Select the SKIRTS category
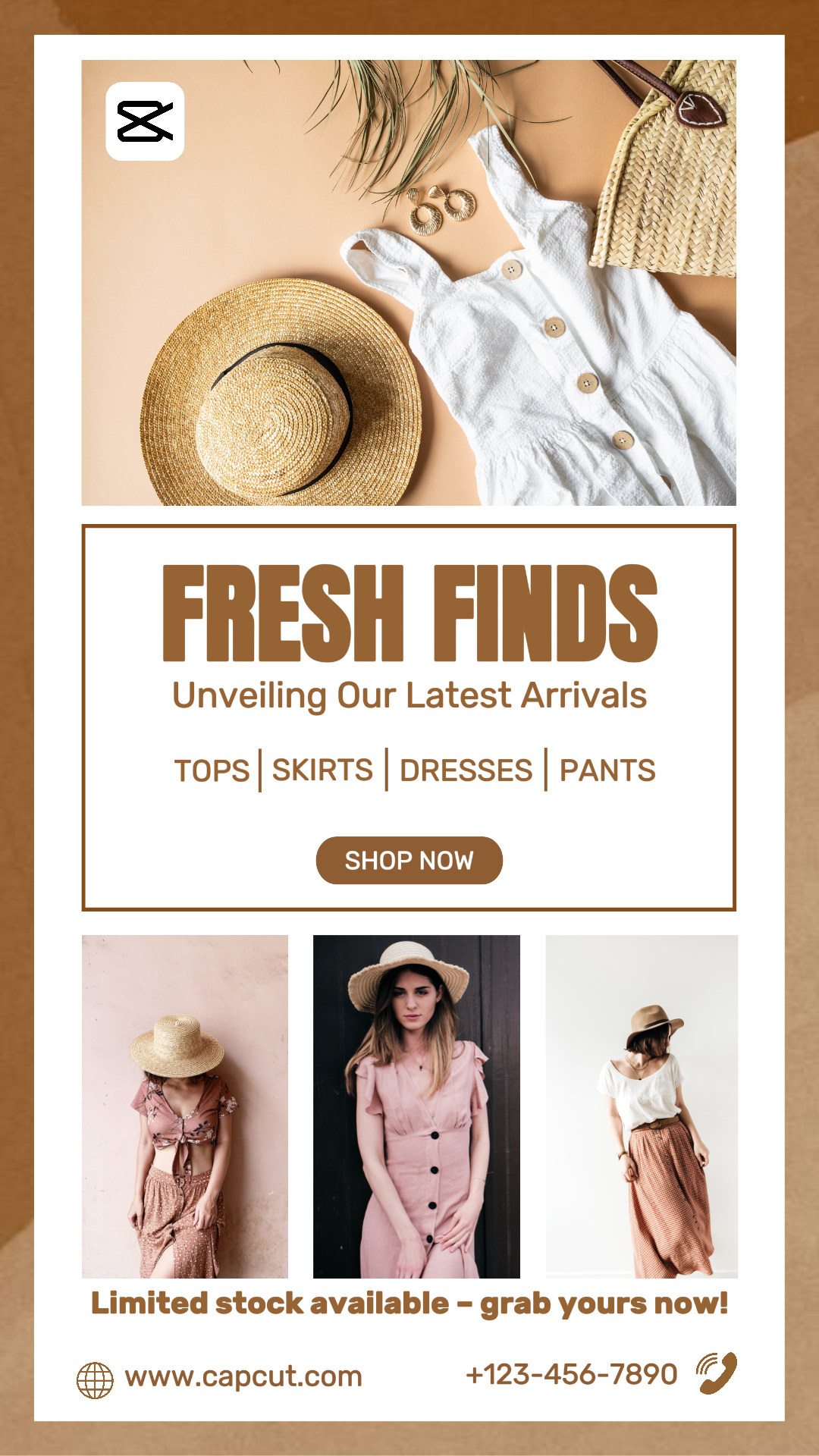Image resolution: width=819 pixels, height=1456 pixels. [322, 770]
